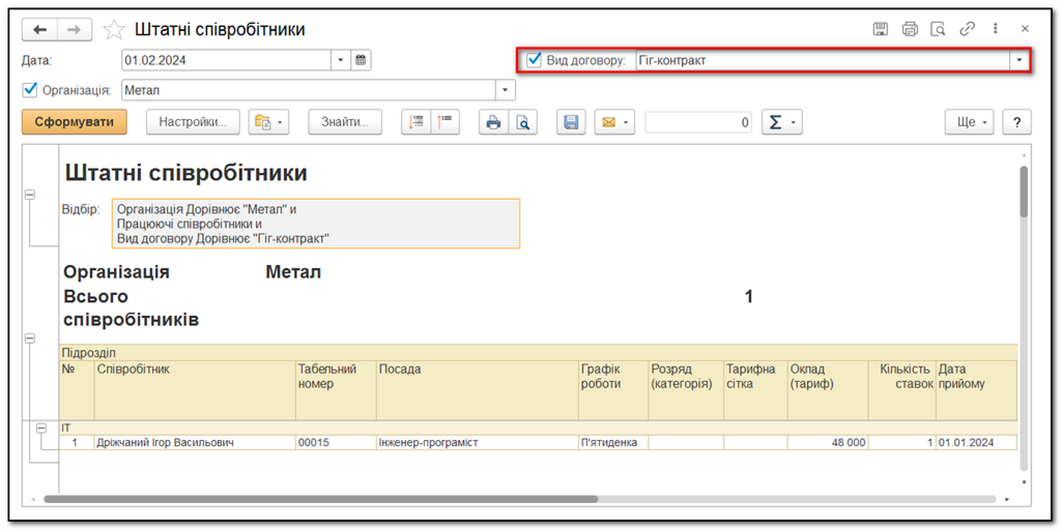
Task: Click the collapse all groups icon
Action: tap(443, 122)
